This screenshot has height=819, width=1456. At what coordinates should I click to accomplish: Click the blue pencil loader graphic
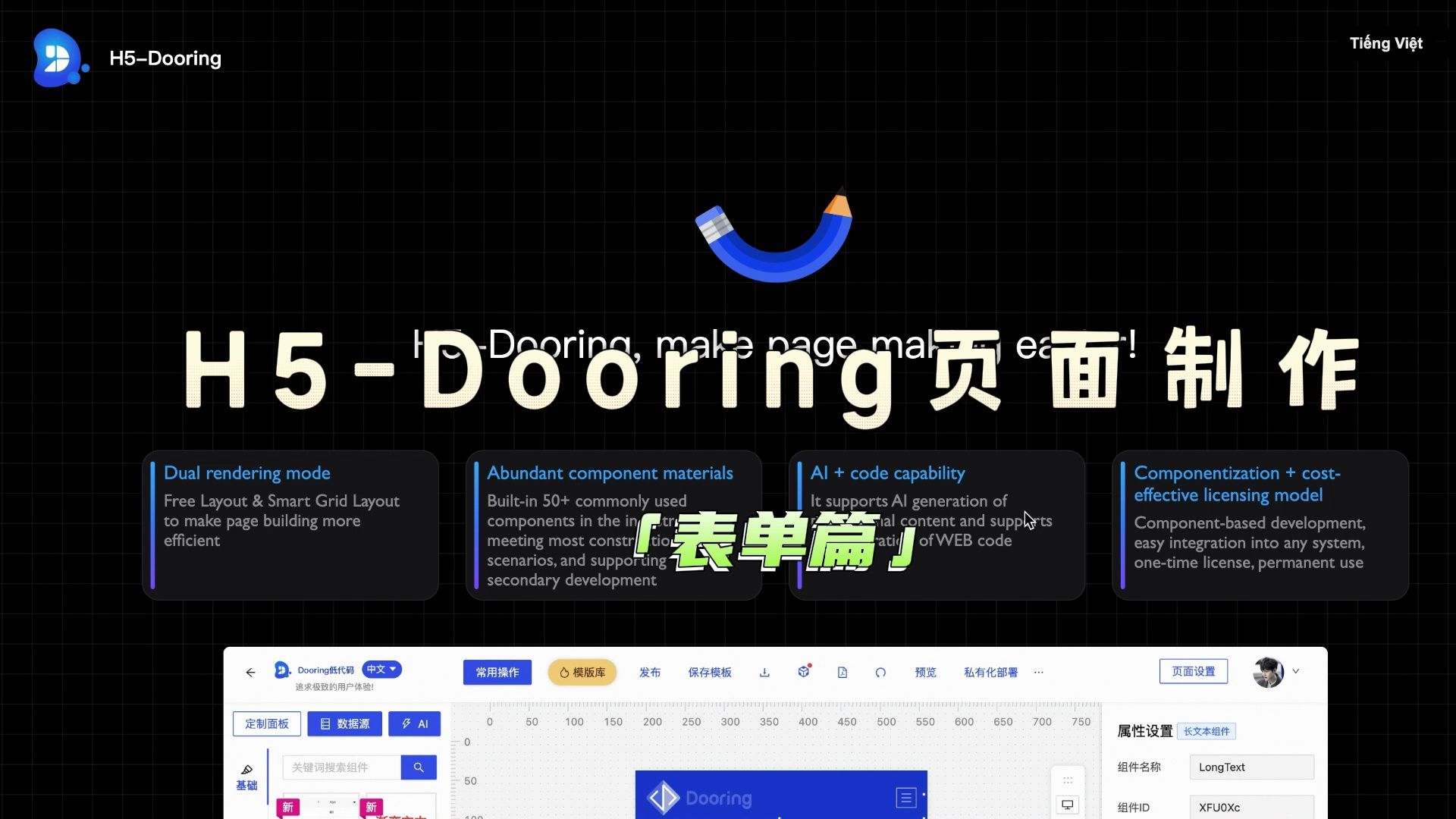click(x=774, y=234)
